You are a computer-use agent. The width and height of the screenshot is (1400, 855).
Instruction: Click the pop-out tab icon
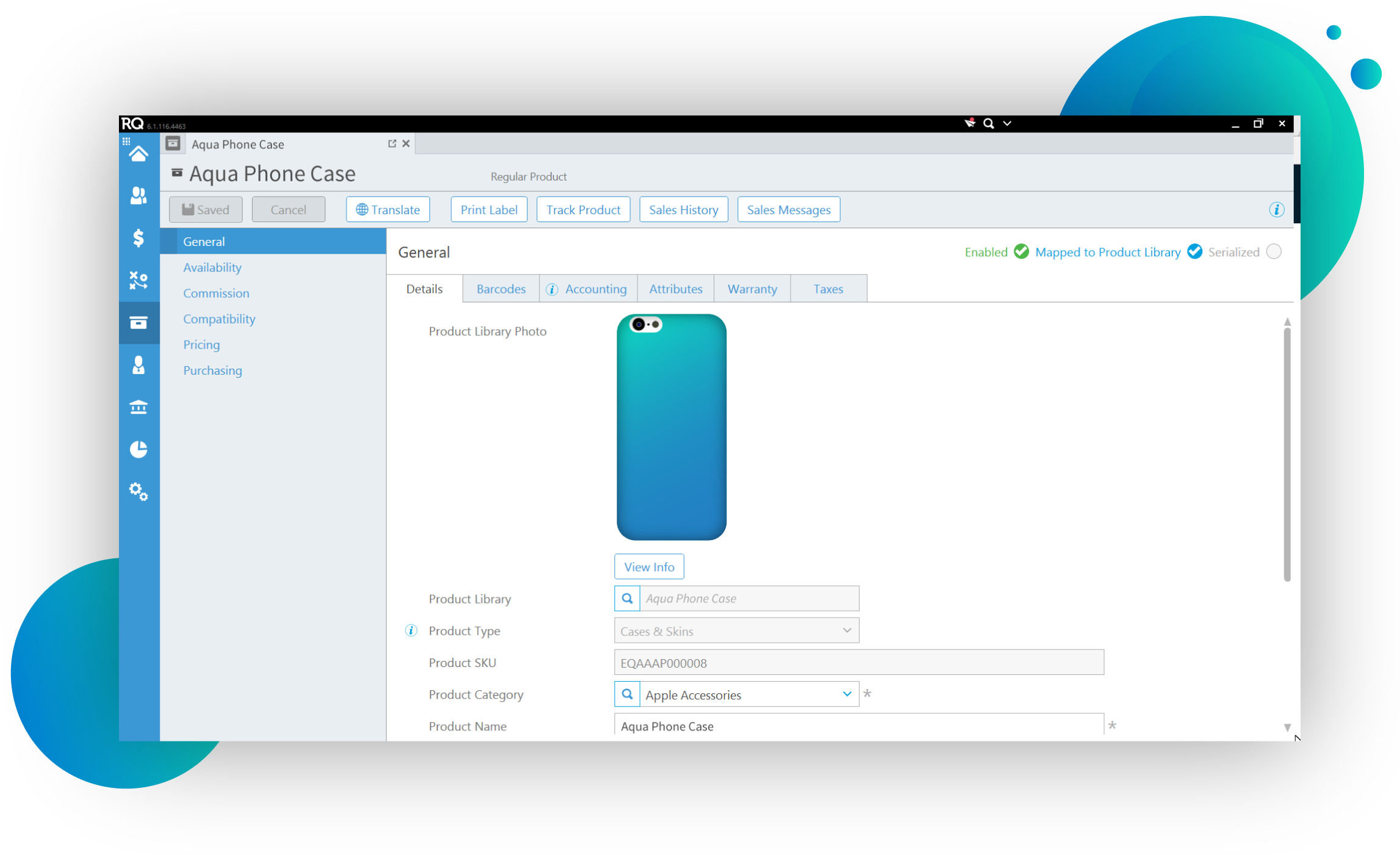pos(392,143)
